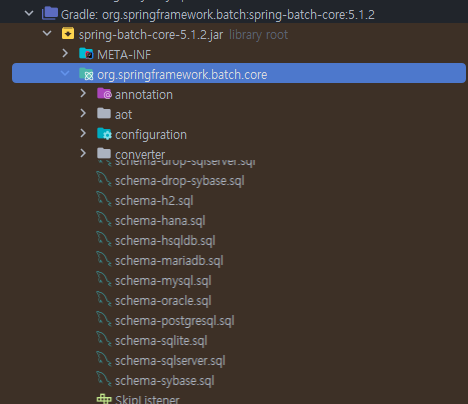The image size is (468, 404).
Task: Click the SQL icon of schema-sqlite.sql
Action: [104, 339]
